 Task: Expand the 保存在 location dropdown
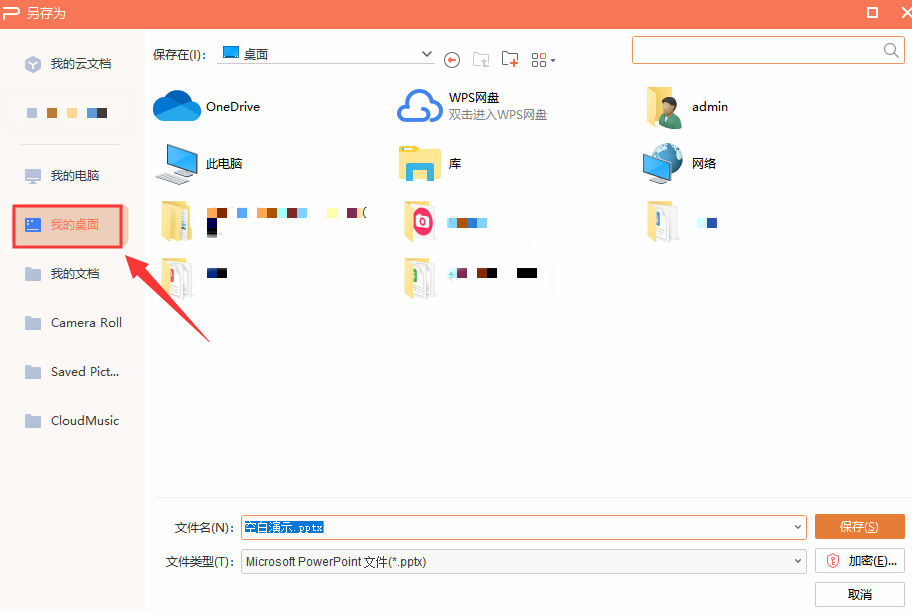(x=427, y=54)
